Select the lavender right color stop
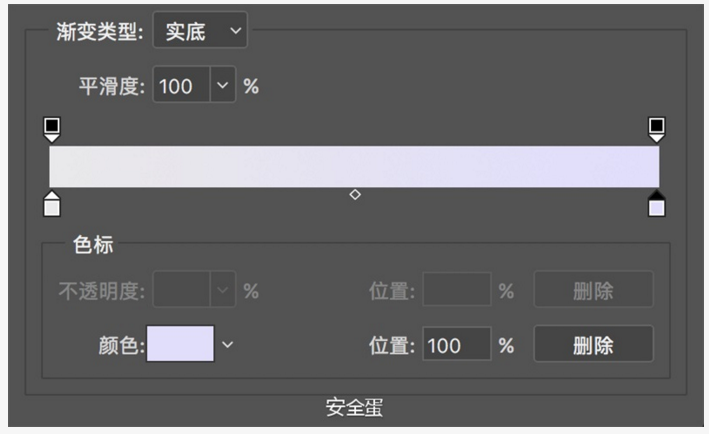The image size is (709, 434). point(656,205)
